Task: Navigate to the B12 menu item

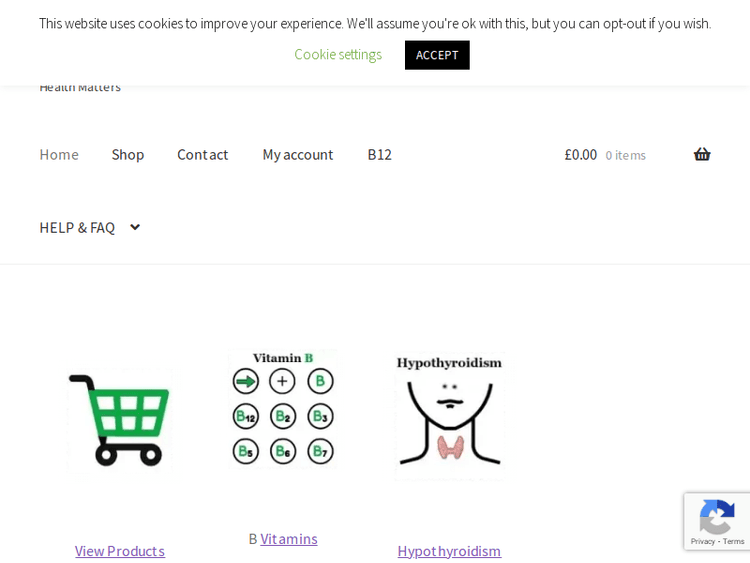Action: (x=379, y=154)
